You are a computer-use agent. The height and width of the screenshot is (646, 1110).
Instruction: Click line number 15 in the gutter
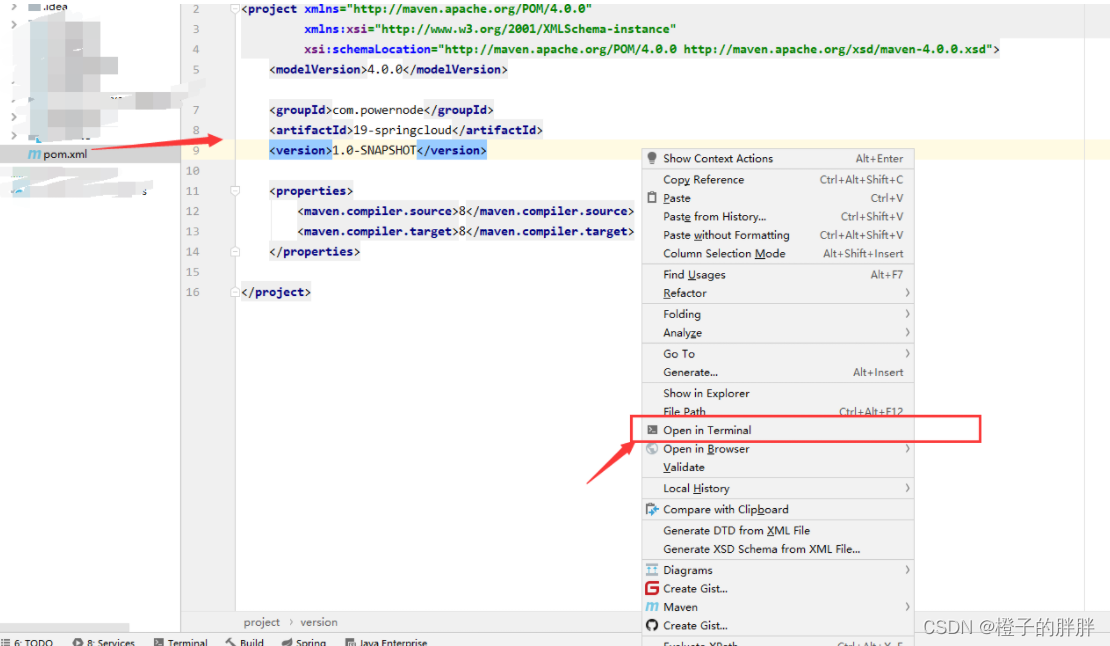point(193,272)
